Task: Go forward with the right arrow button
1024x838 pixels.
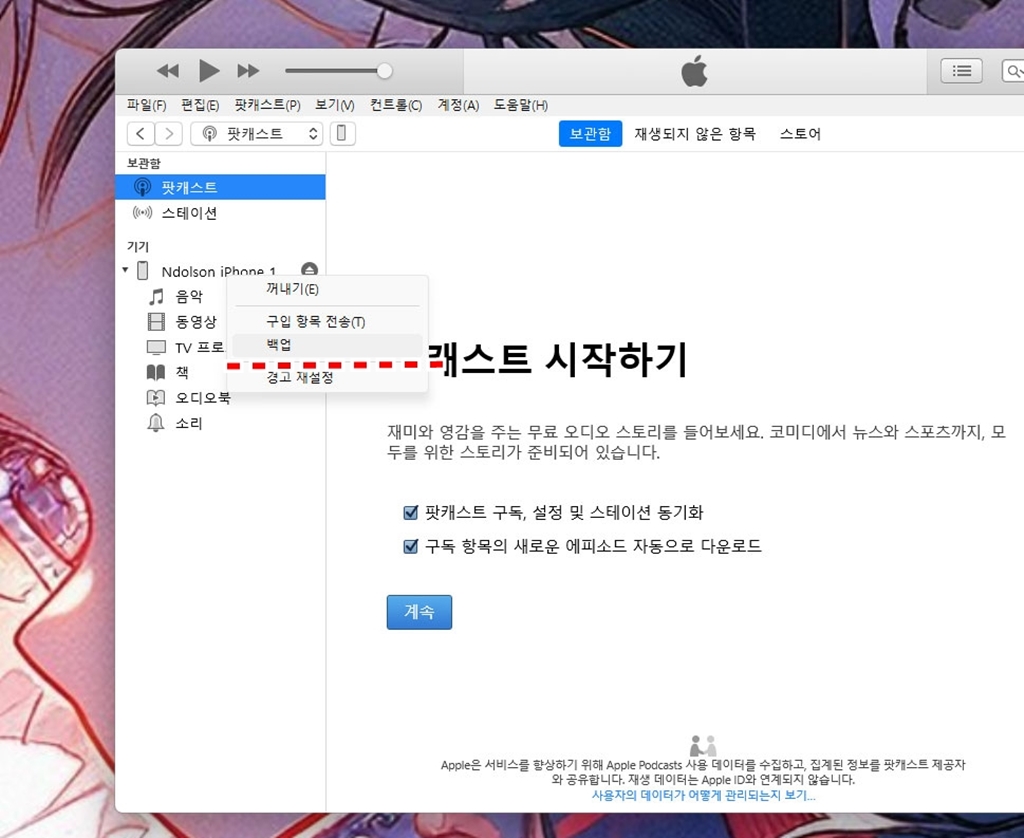Action: tap(168, 134)
